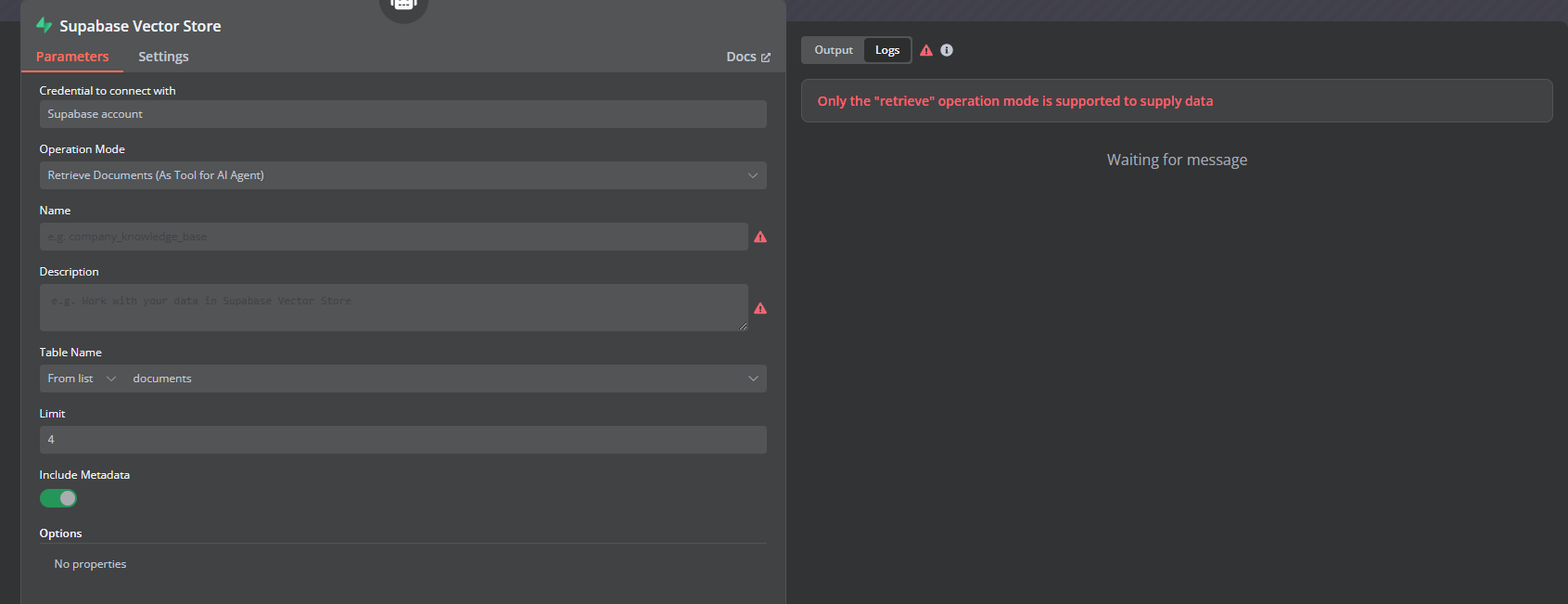Click into the Name input field

click(393, 237)
